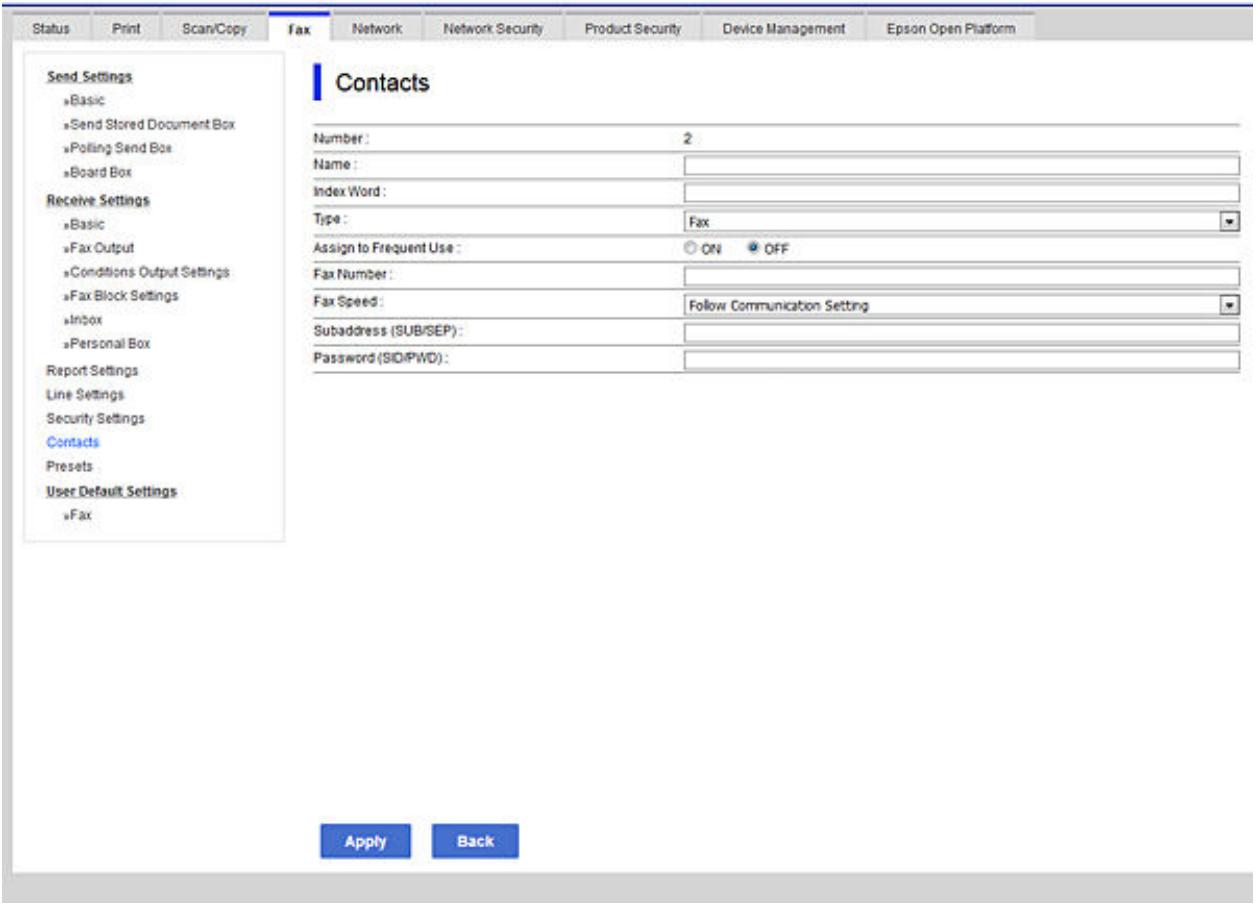Click the Name input field
1257x906 pixels.
pyautogui.click(x=962, y=166)
